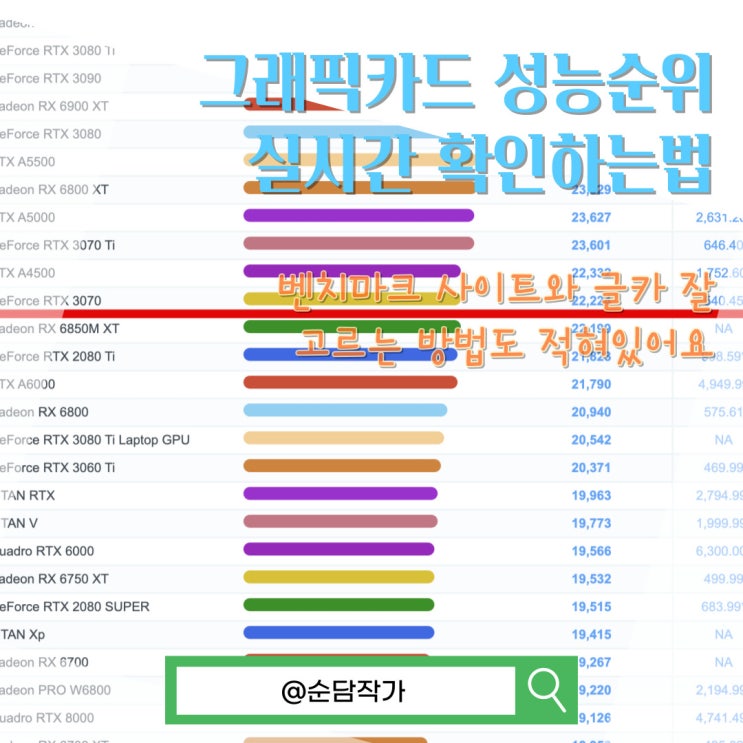Click the price value 575.61
Screen dimensions: 743x743
tap(723, 412)
